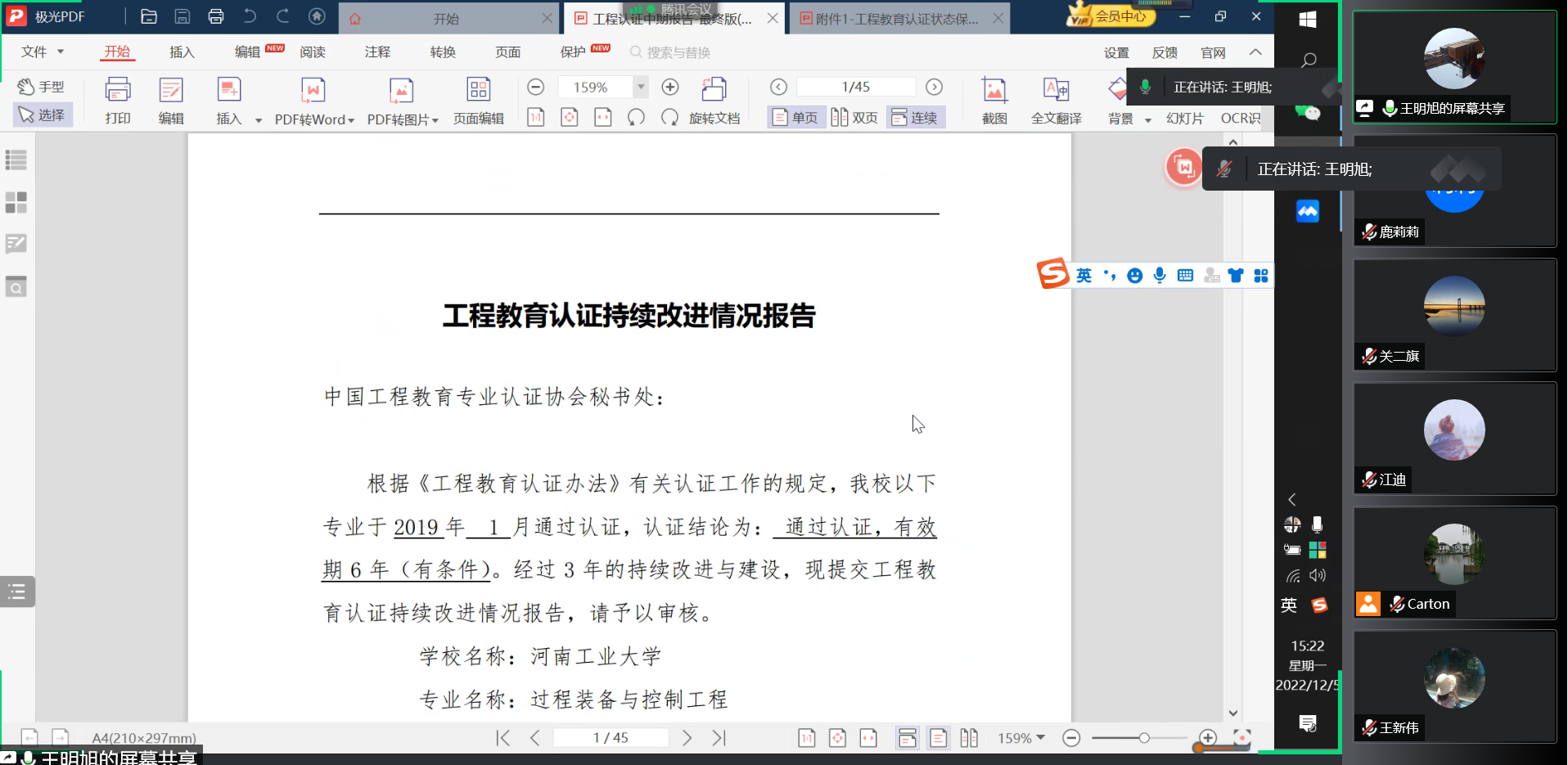
Task: Expand the PDF转图片 dropdown
Action: [435, 120]
